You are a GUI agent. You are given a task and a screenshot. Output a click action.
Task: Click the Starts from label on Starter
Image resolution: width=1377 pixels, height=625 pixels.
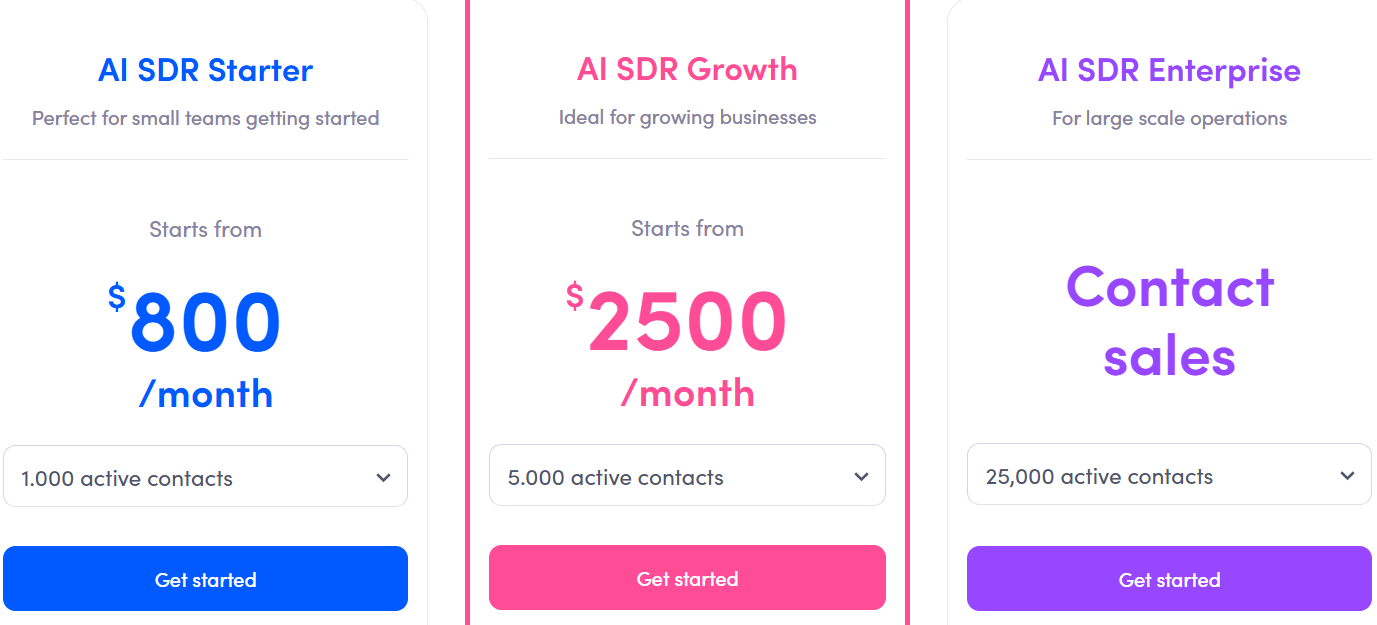(x=205, y=229)
